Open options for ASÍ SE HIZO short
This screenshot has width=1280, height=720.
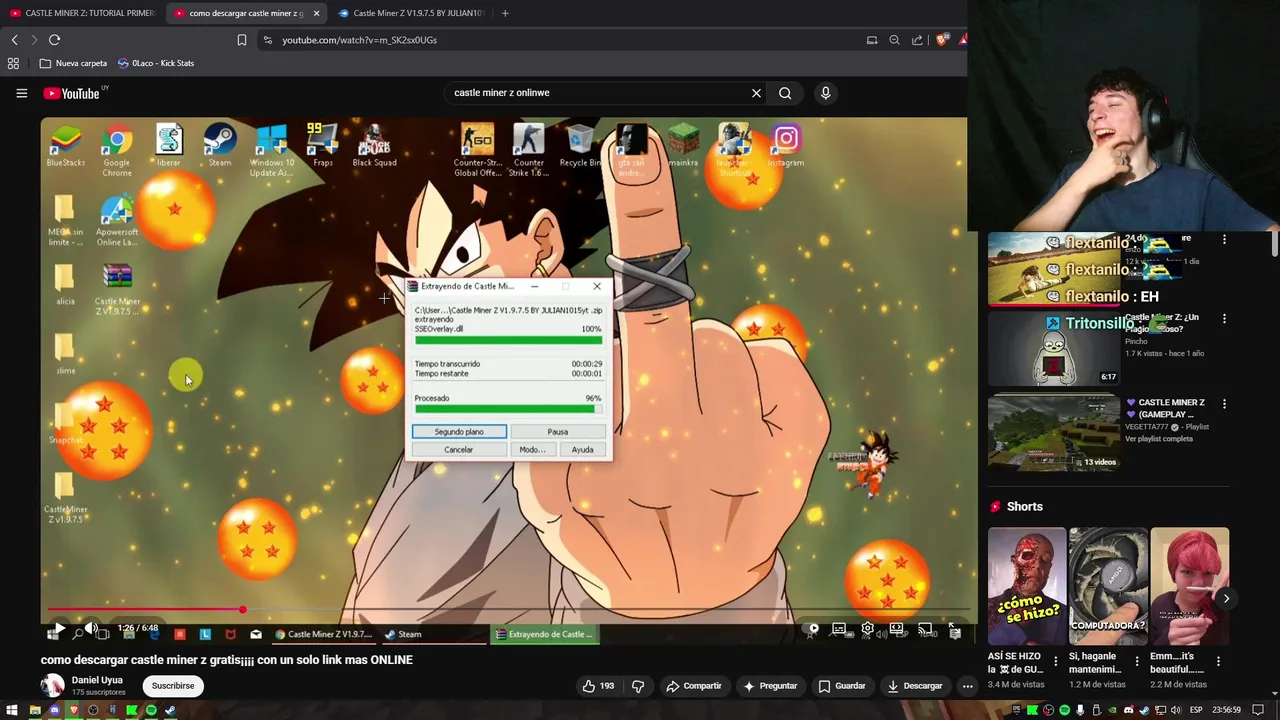[x=1055, y=662]
